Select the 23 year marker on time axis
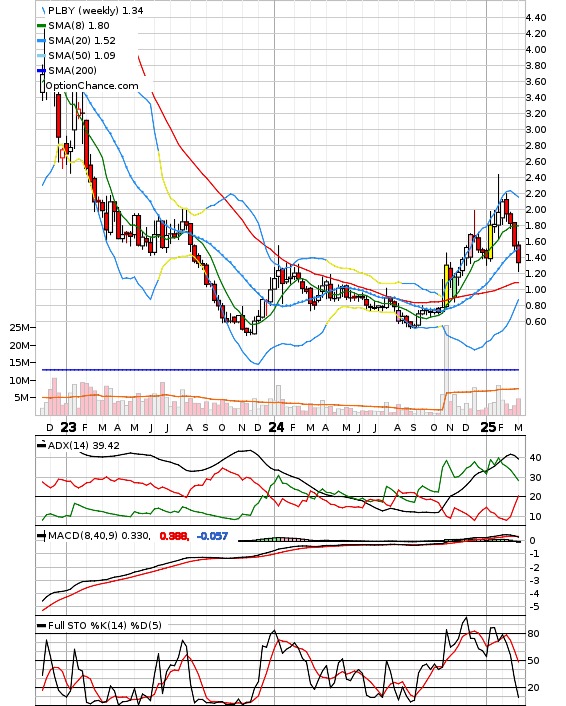Viewport: 566px width, 706px height. 68,427
